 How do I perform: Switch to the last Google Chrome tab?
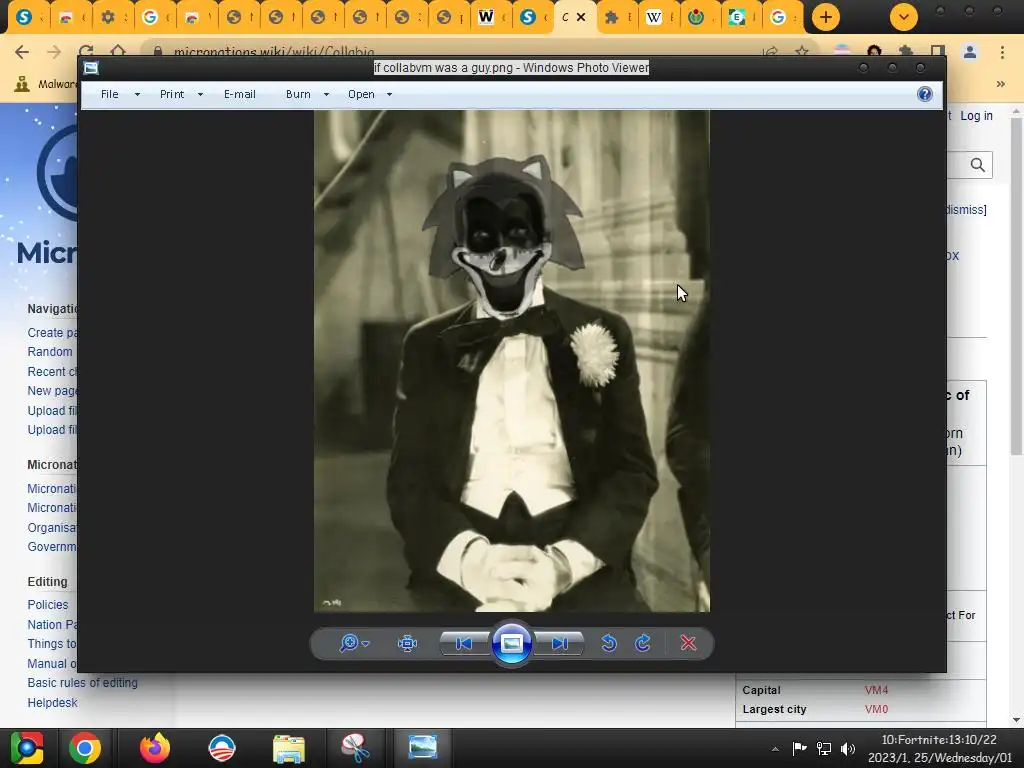point(782,17)
